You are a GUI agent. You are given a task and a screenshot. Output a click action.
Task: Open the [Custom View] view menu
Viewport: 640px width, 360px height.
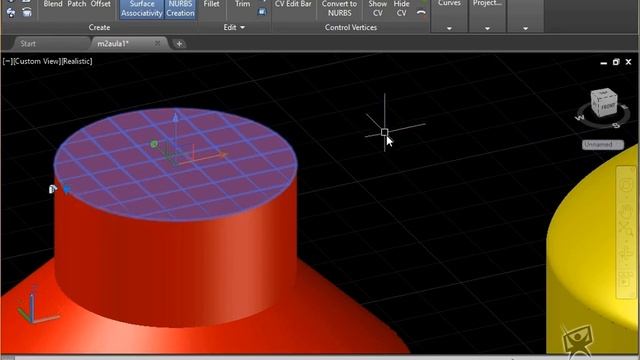[x=37, y=61]
